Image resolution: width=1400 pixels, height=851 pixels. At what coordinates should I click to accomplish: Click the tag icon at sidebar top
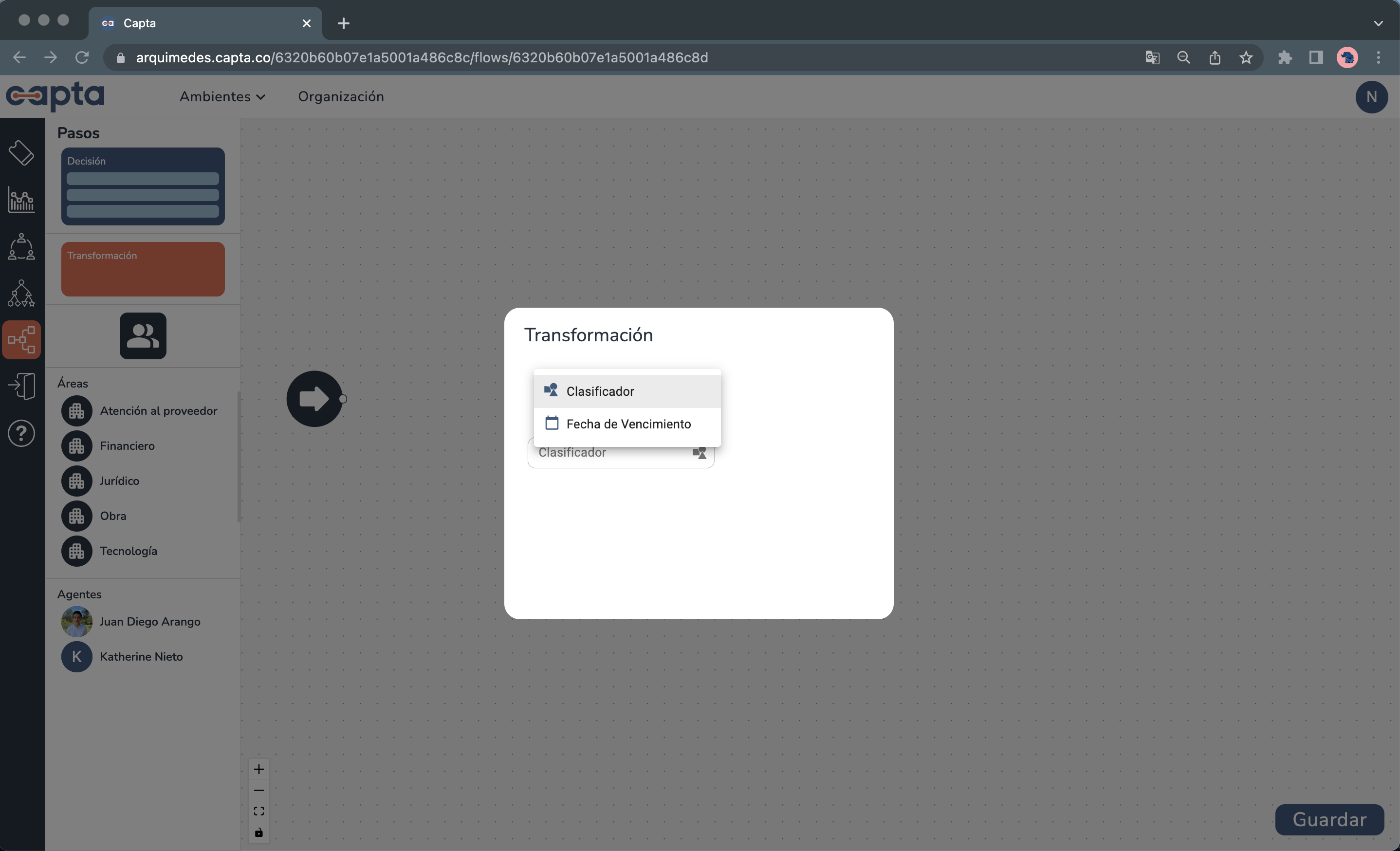(21, 152)
